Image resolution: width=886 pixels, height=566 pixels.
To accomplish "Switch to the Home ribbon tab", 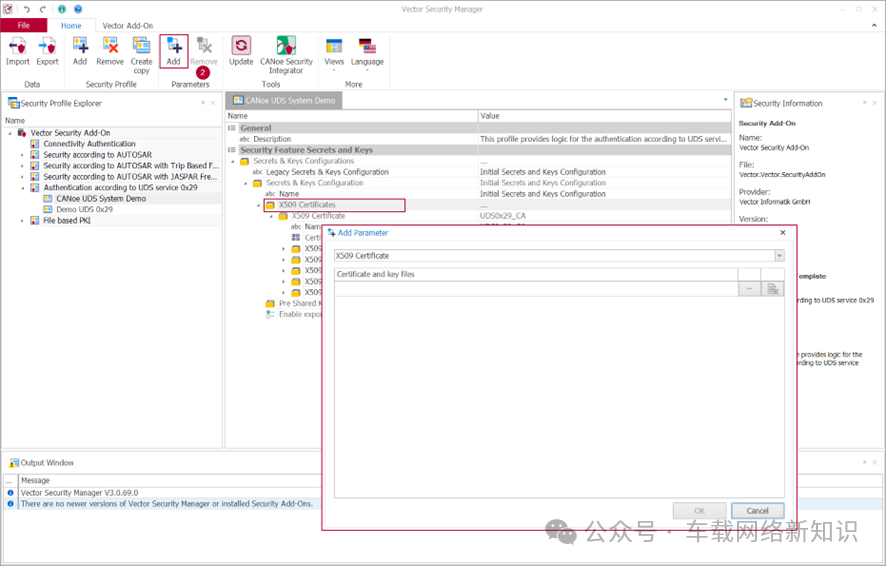I will [x=71, y=25].
